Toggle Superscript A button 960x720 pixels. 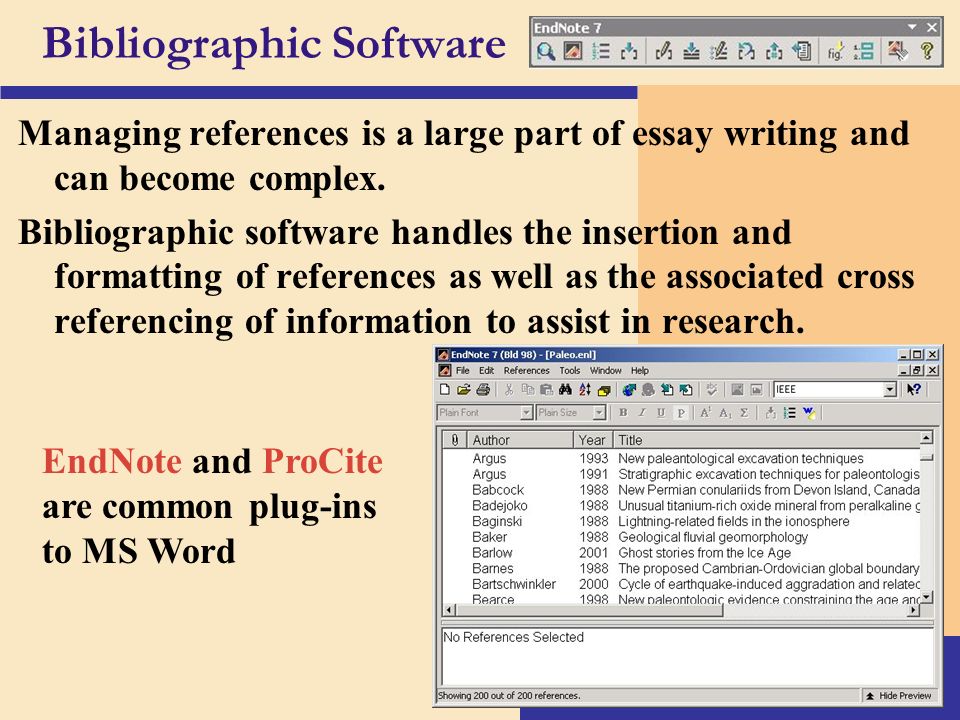pyautogui.click(x=705, y=413)
